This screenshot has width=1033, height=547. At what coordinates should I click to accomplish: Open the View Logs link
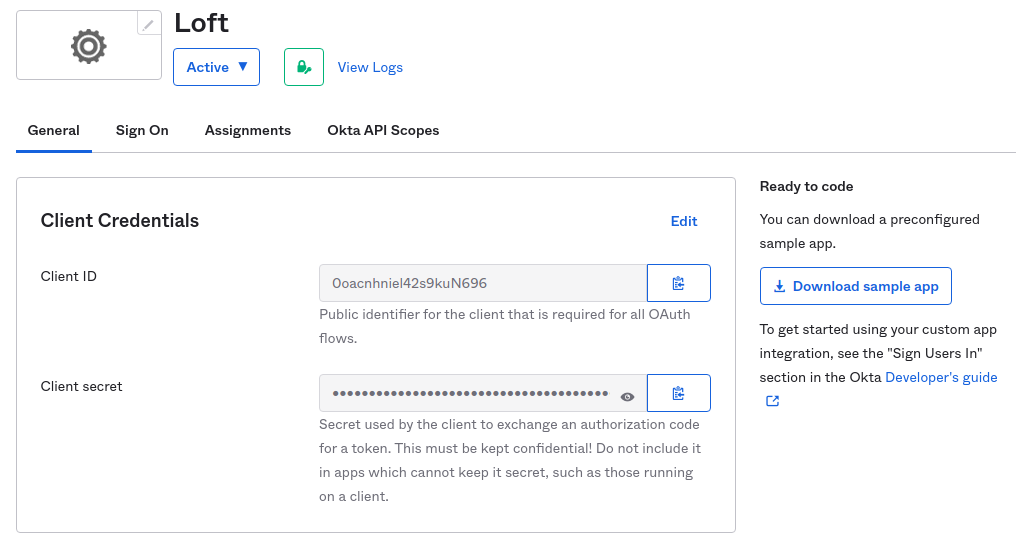[370, 67]
